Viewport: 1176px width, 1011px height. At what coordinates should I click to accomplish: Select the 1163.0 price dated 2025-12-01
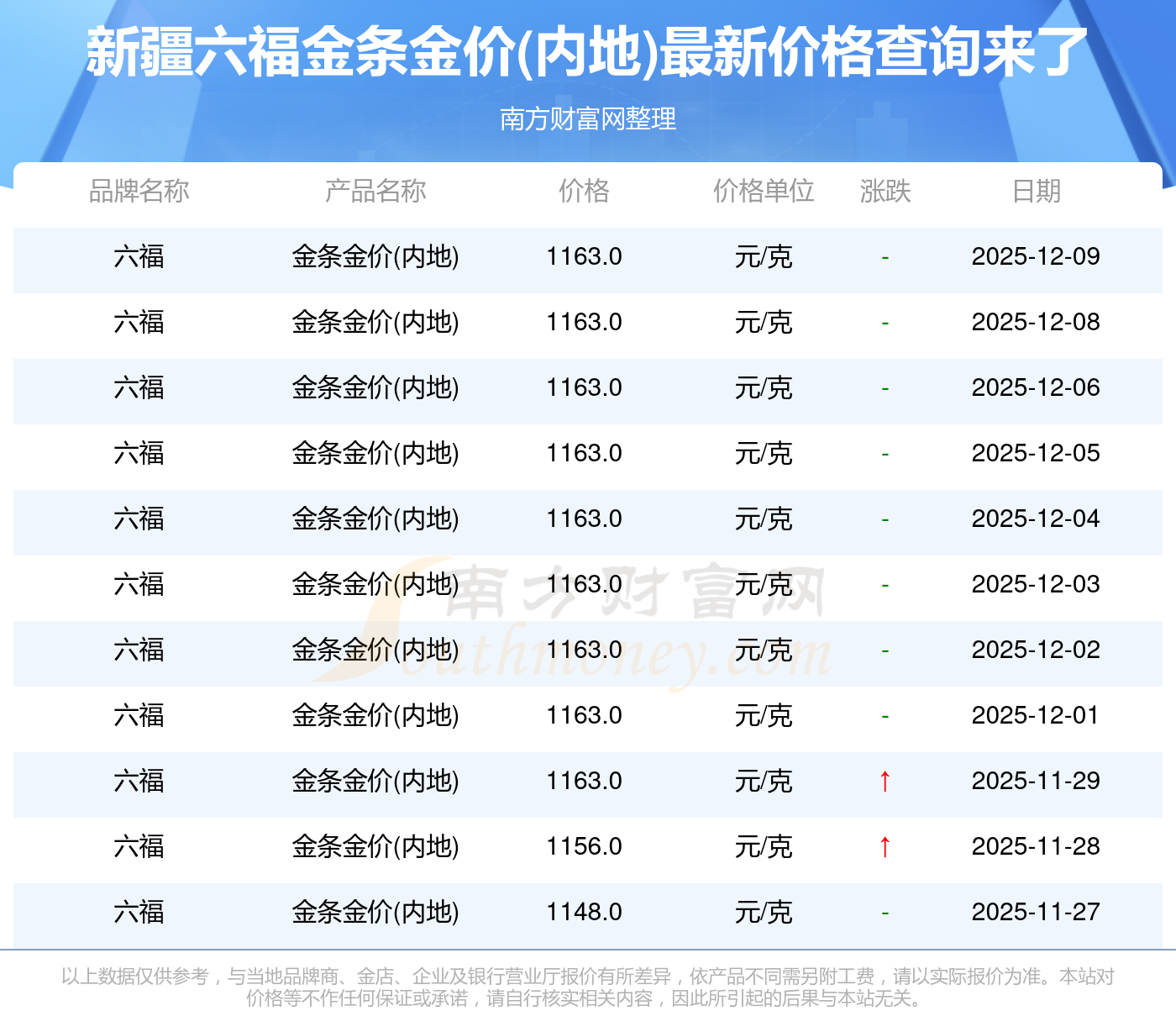(x=585, y=715)
